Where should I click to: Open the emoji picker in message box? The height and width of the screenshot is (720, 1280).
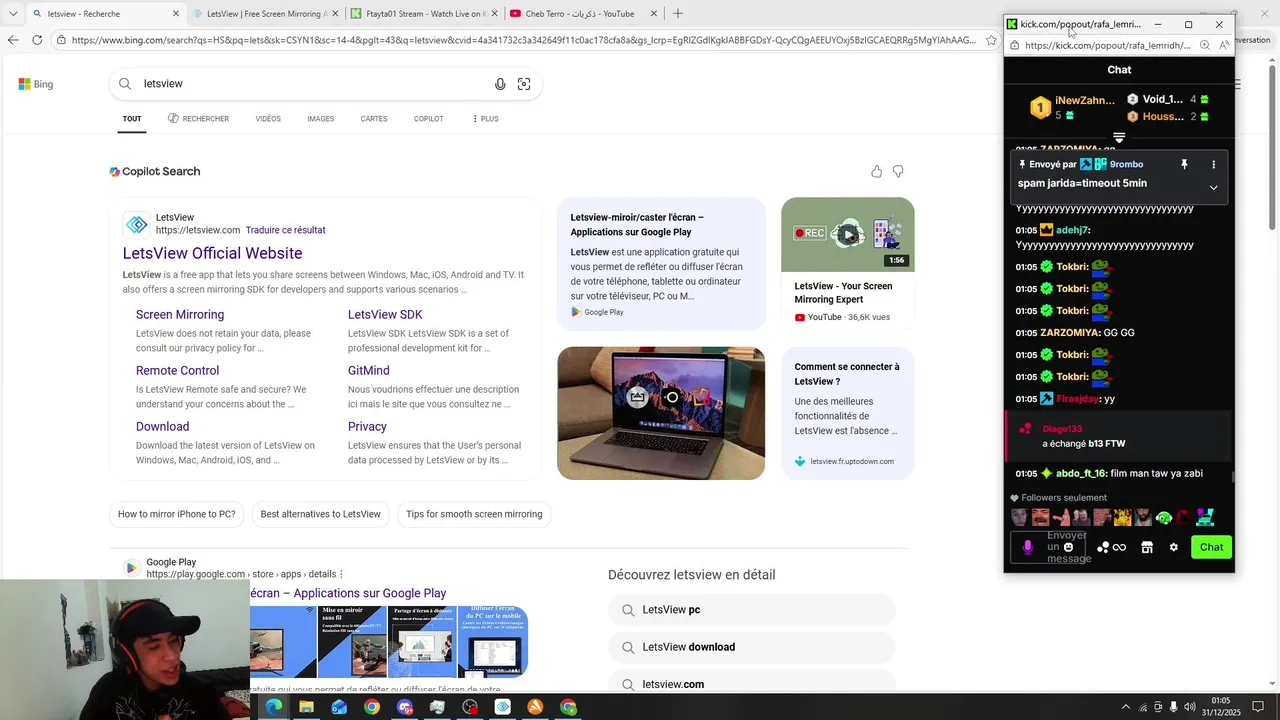point(1068,547)
